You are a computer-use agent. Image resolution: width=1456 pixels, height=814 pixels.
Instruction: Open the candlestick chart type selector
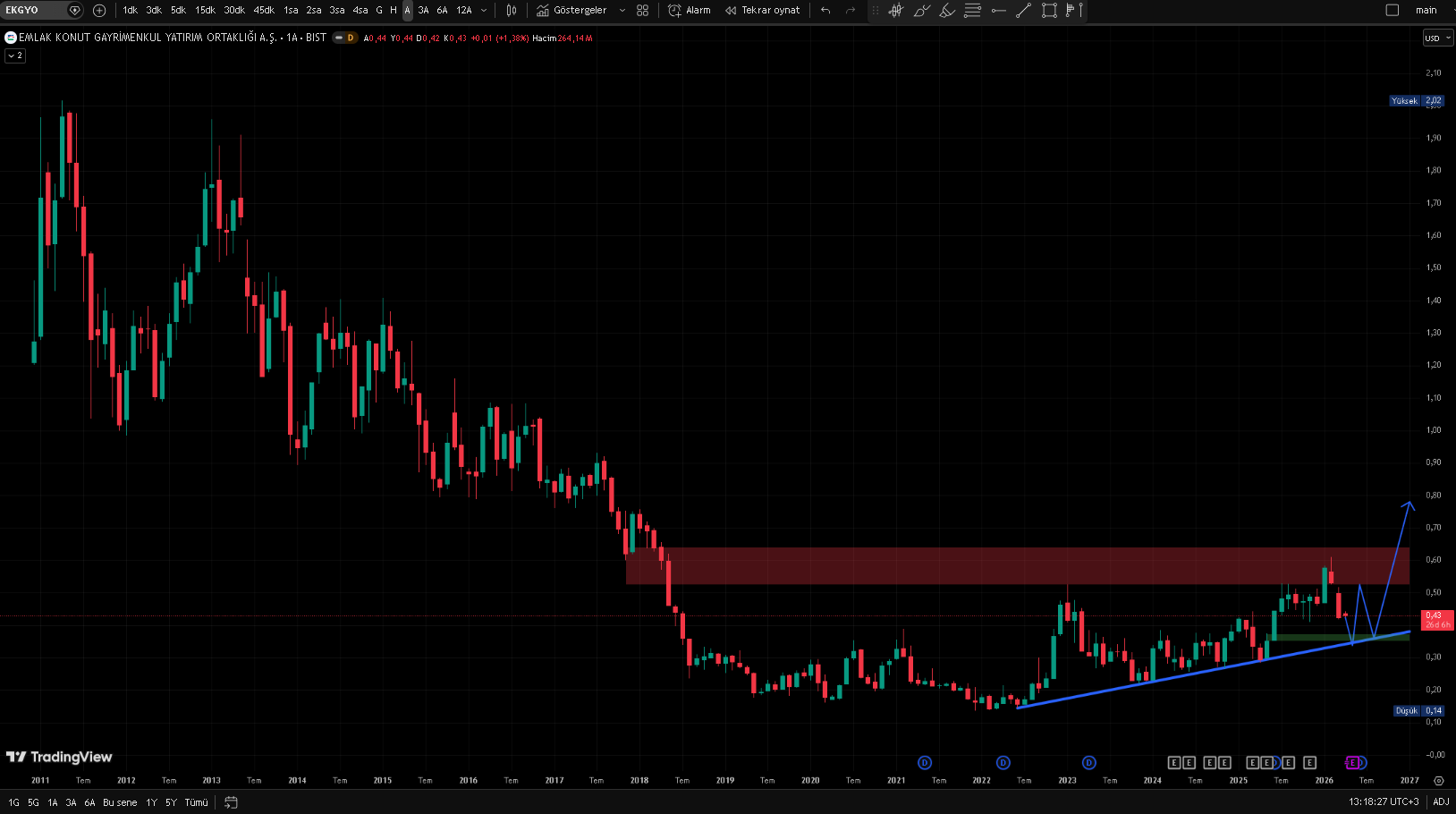(512, 11)
